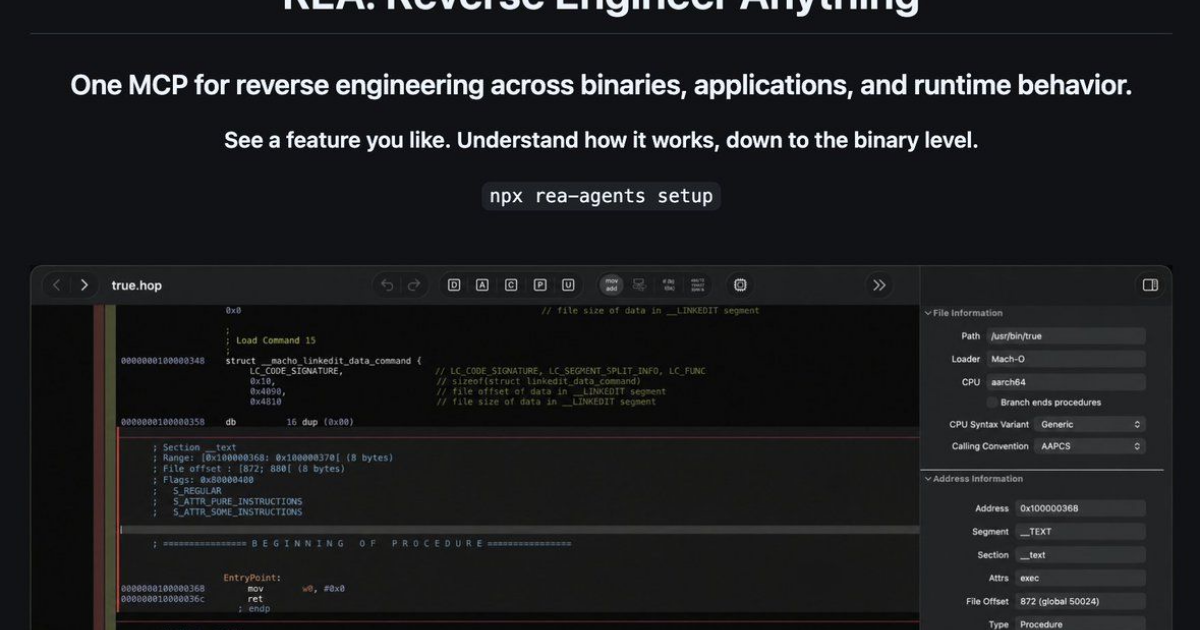Toggle the right inspector sidebar
The height and width of the screenshot is (630, 1200).
pyautogui.click(x=1150, y=285)
